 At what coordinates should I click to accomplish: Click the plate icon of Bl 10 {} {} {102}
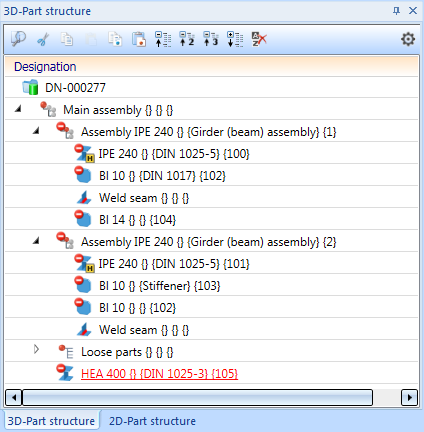coord(83,307)
